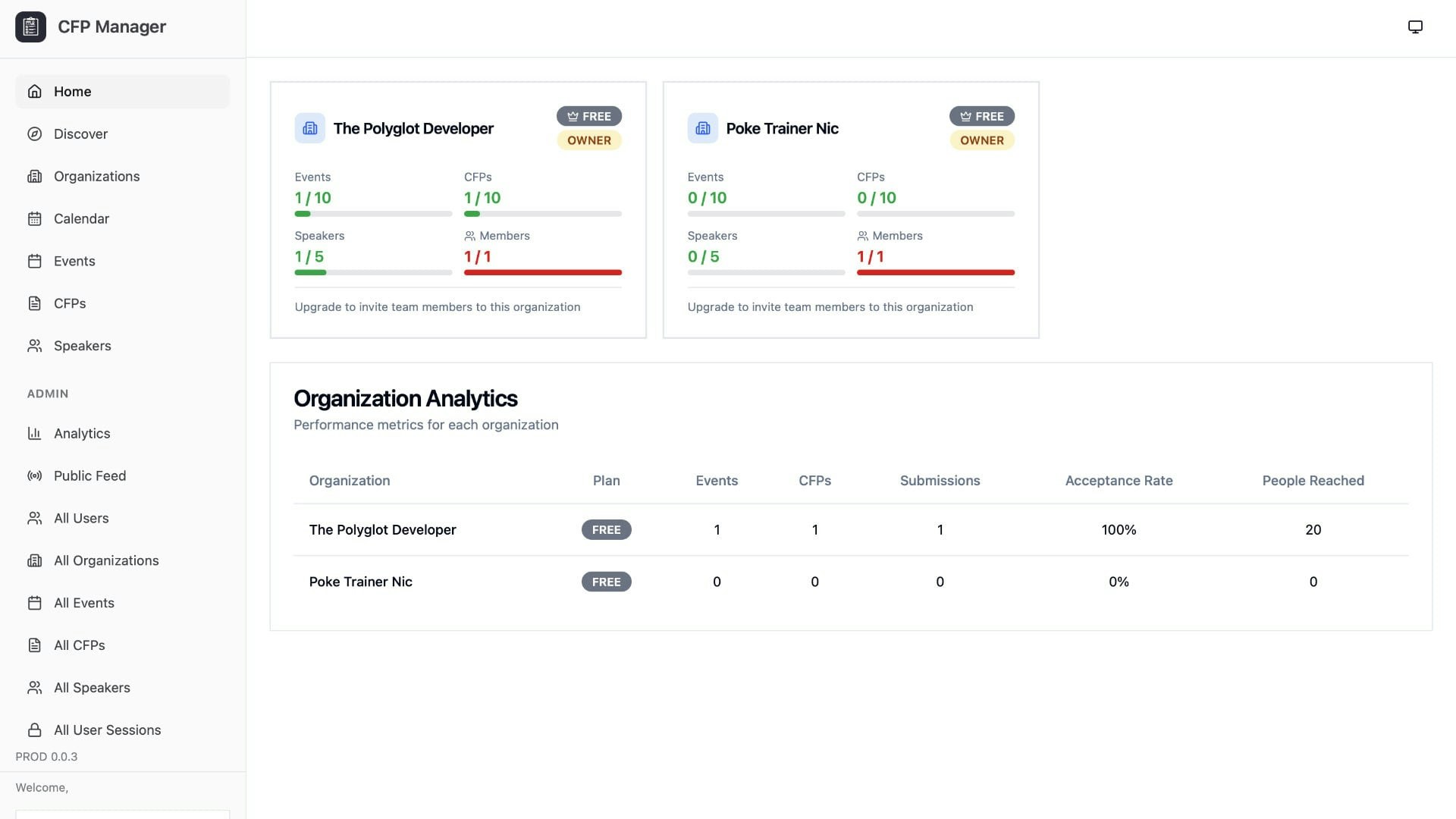Click the building icon on The Polyglot Developer card
1456x819 pixels.
pyautogui.click(x=309, y=127)
